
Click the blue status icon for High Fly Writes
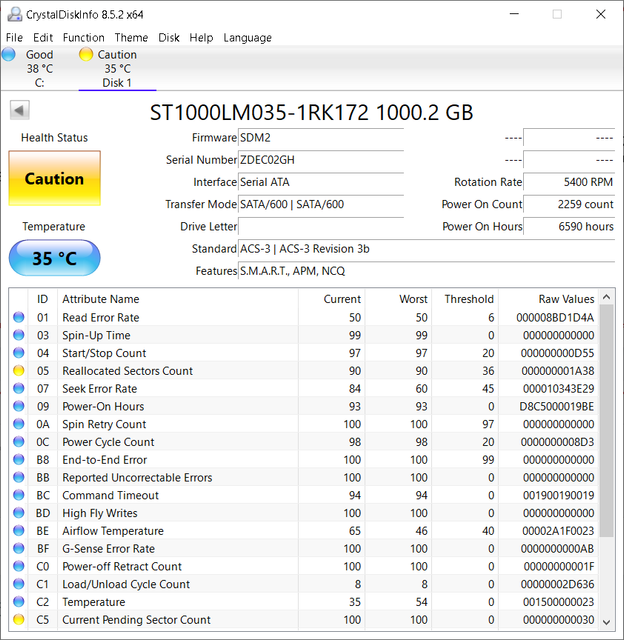point(19,513)
